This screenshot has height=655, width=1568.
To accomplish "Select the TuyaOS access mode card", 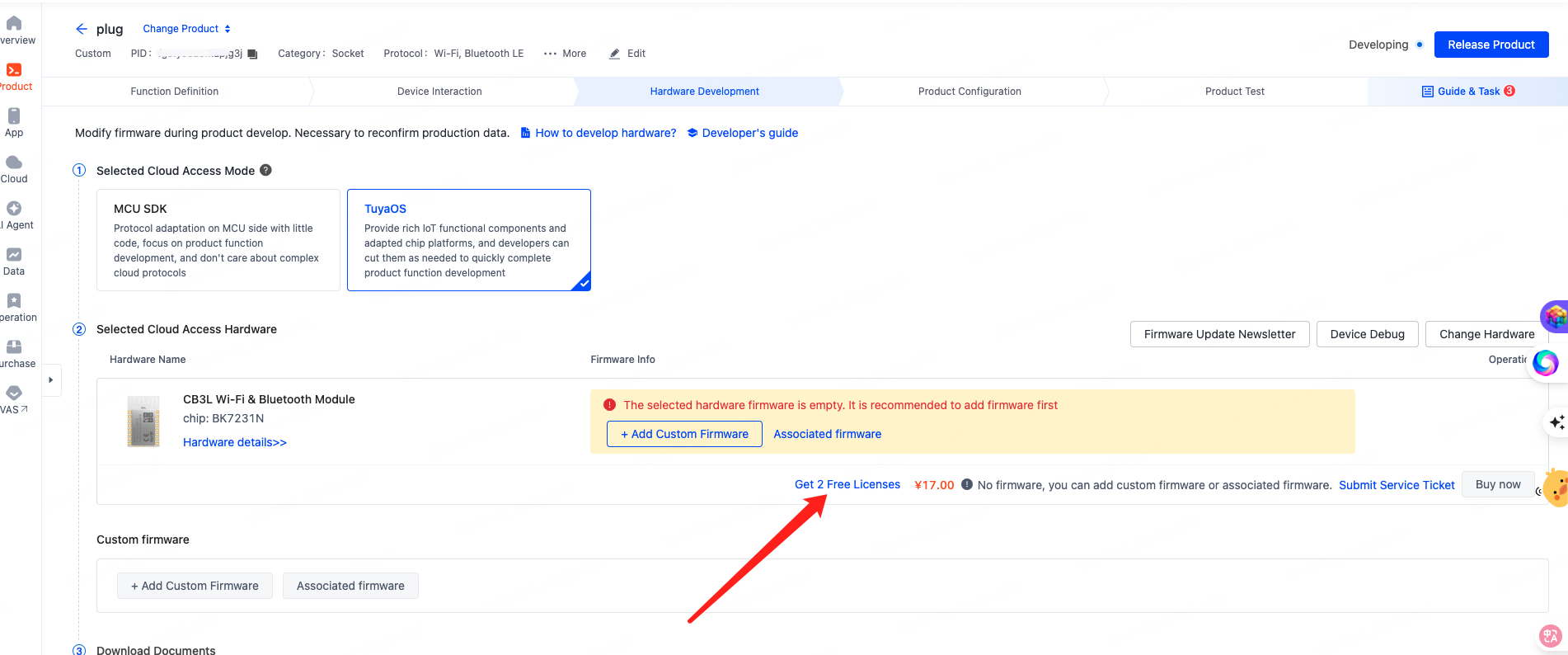I will click(x=468, y=240).
